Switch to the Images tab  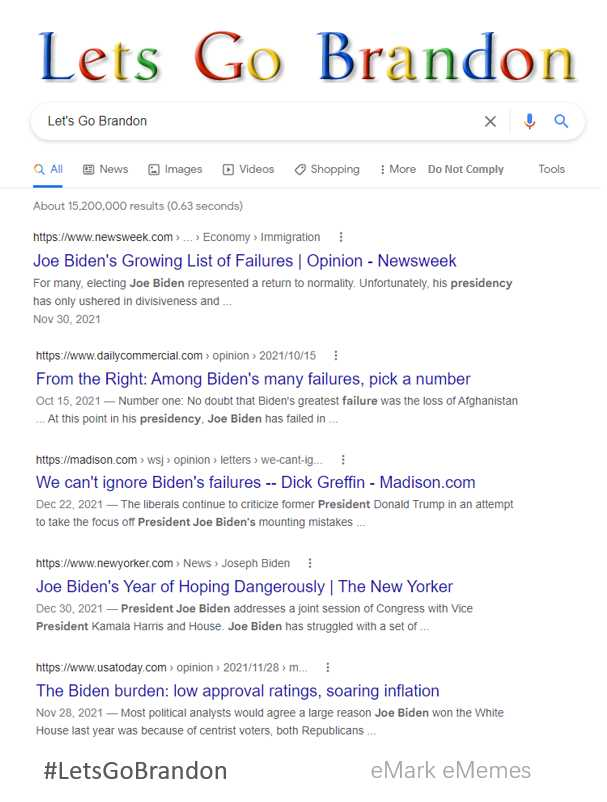tap(175, 169)
